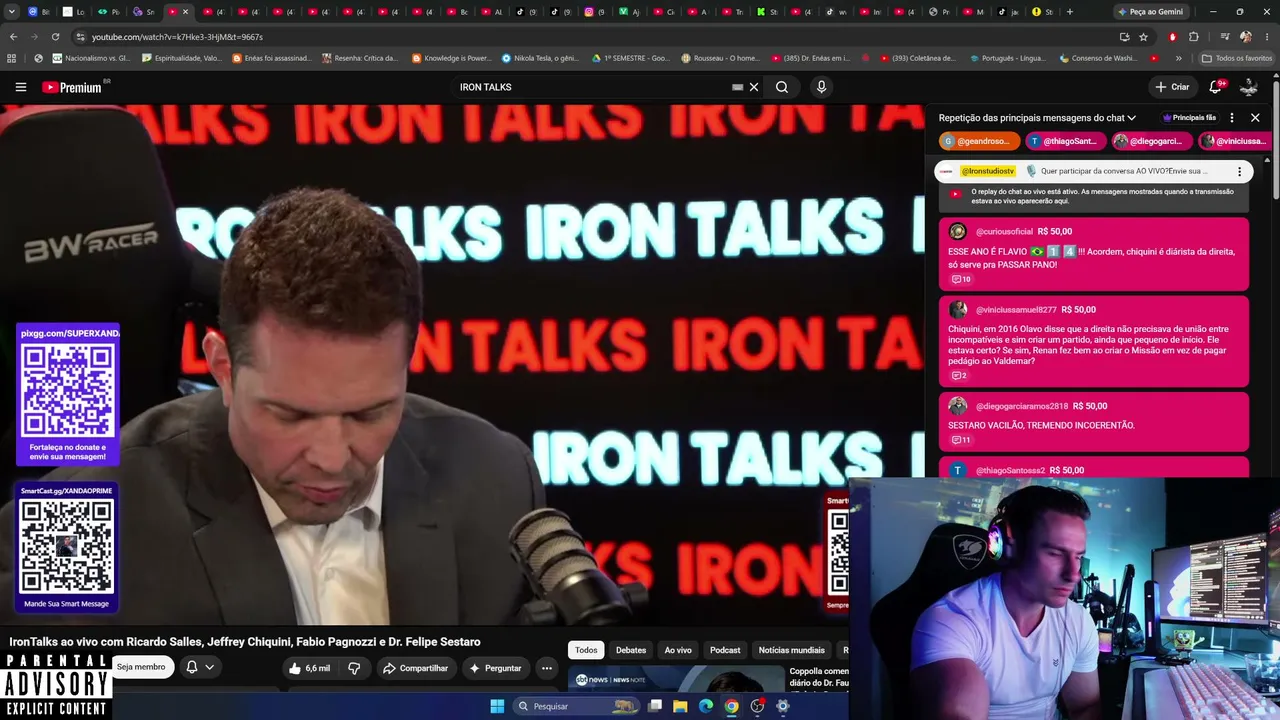Open replies on viniciussamuel8277's super chat
Image resolution: width=1280 pixels, height=720 pixels.
click(959, 375)
